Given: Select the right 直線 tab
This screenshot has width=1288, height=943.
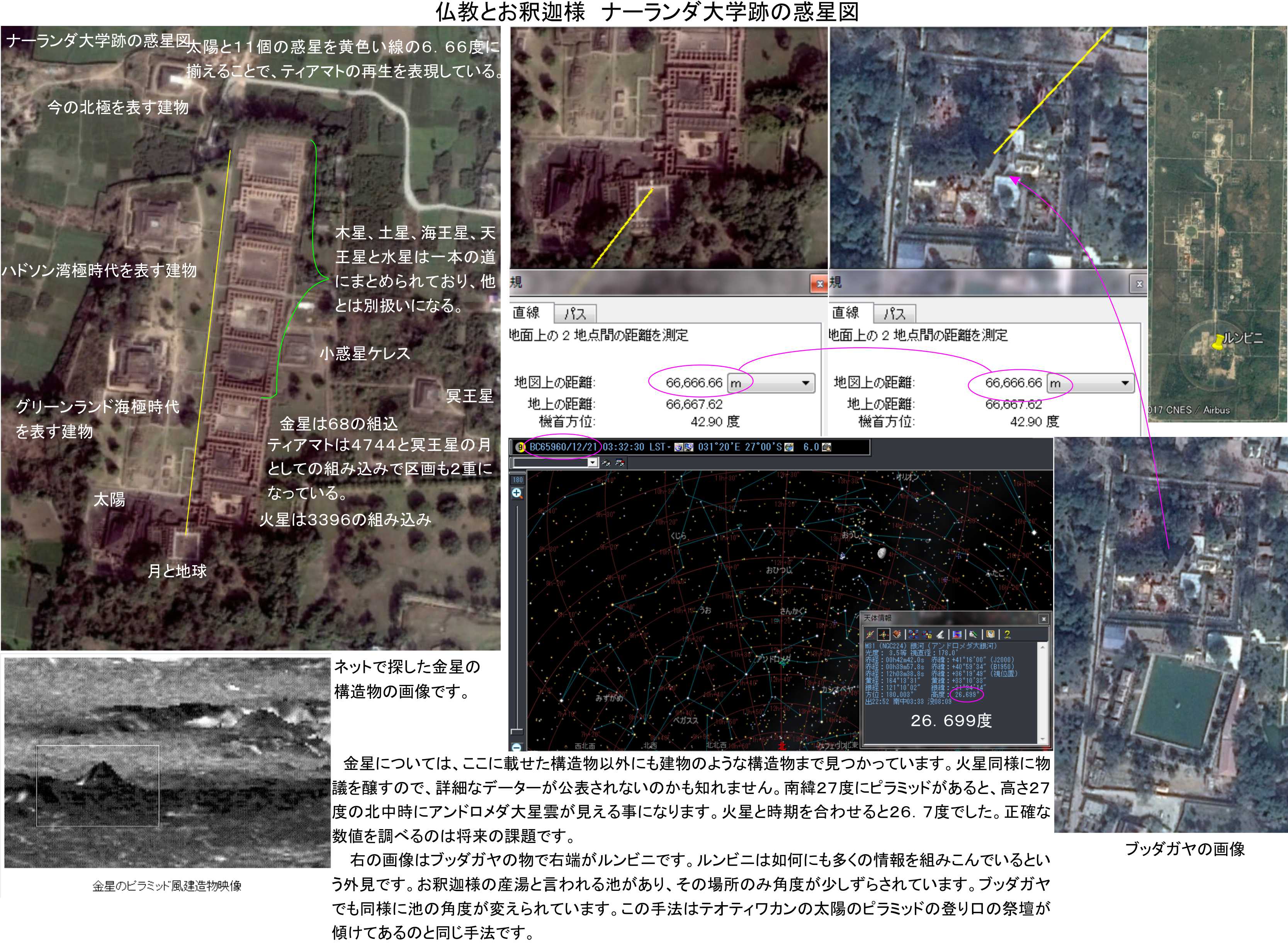Looking at the screenshot, I should (x=846, y=312).
